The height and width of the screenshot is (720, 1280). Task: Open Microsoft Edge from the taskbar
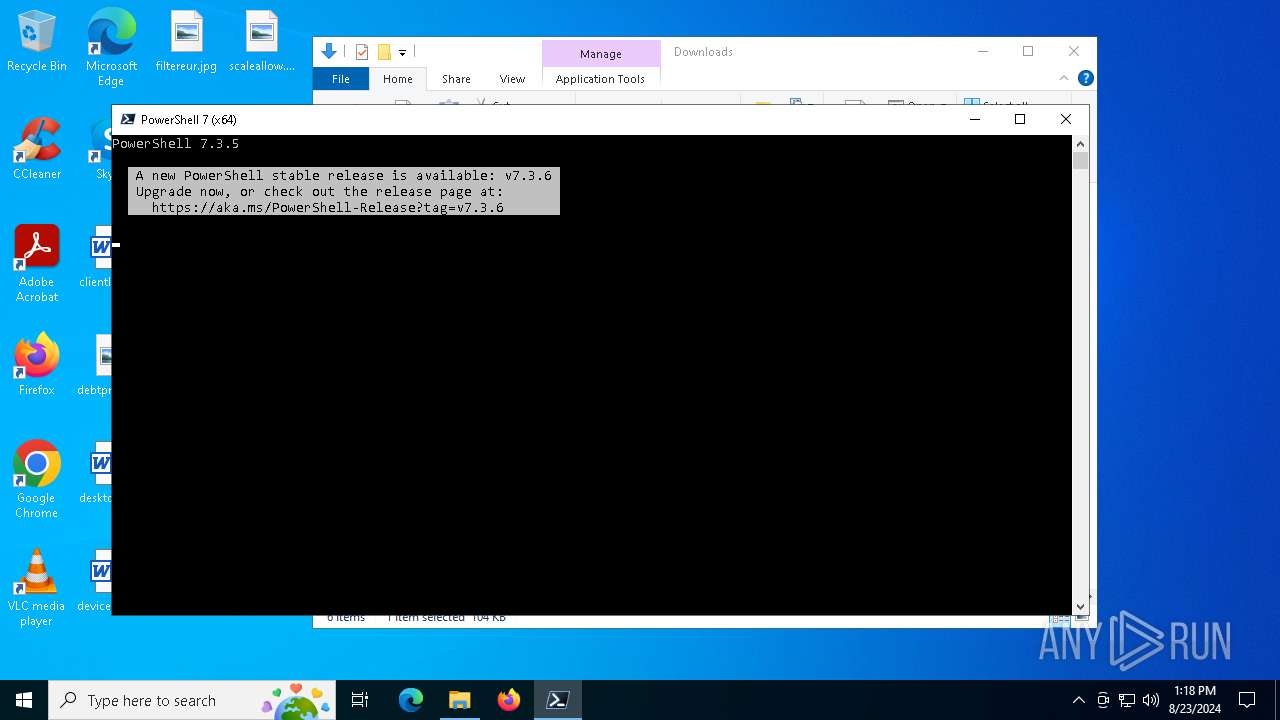(411, 700)
